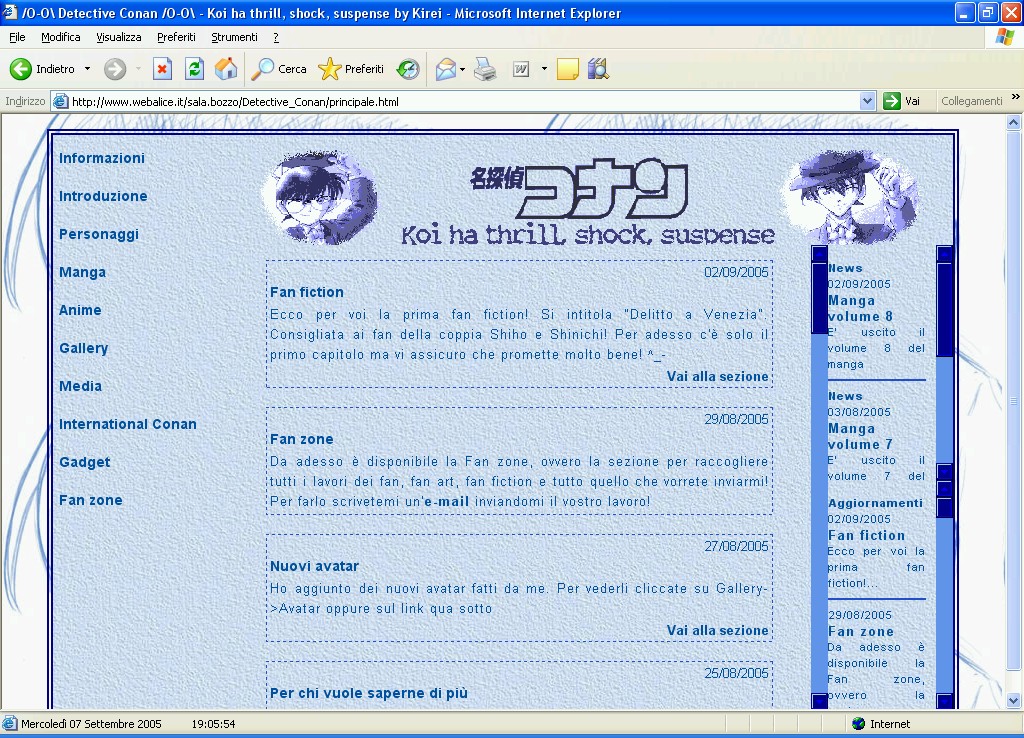This screenshot has height=738, width=1024.
Task: Click IE page icon in title bar
Action: 10,12
